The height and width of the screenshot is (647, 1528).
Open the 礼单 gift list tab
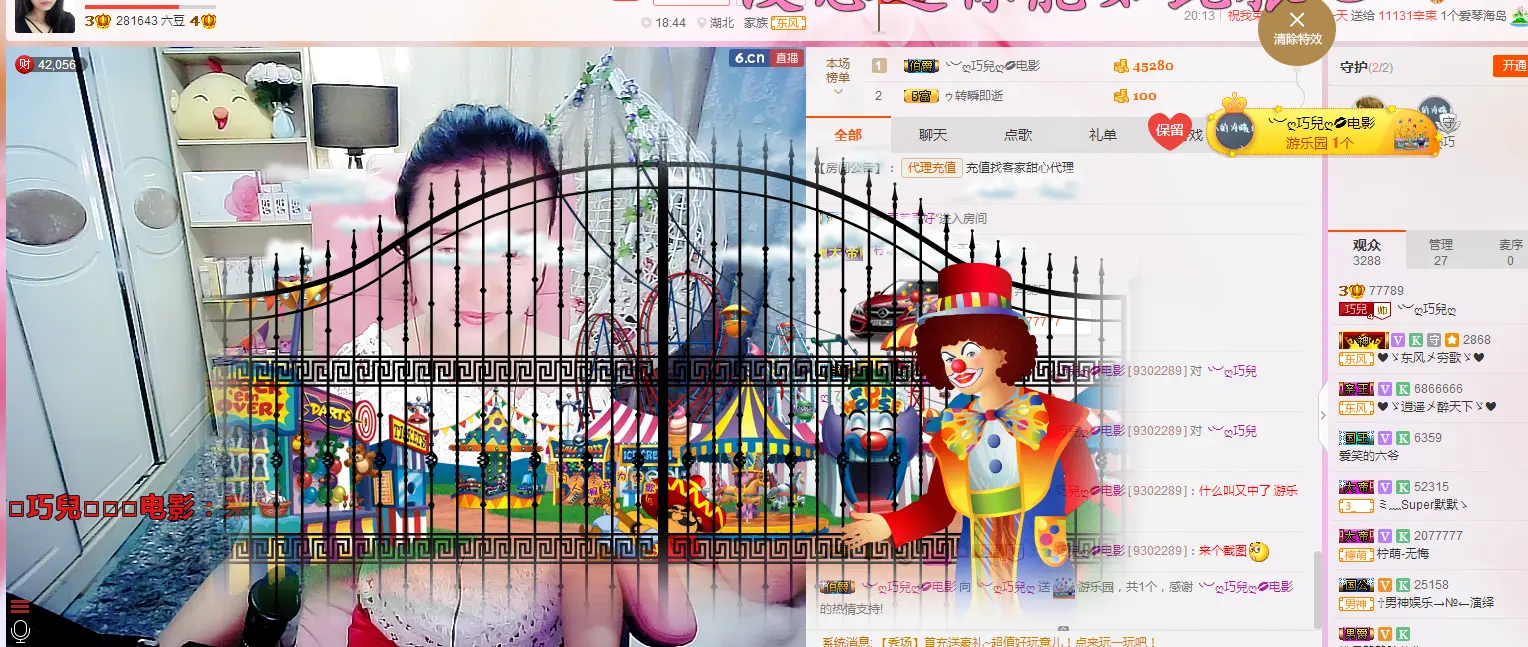click(1103, 135)
